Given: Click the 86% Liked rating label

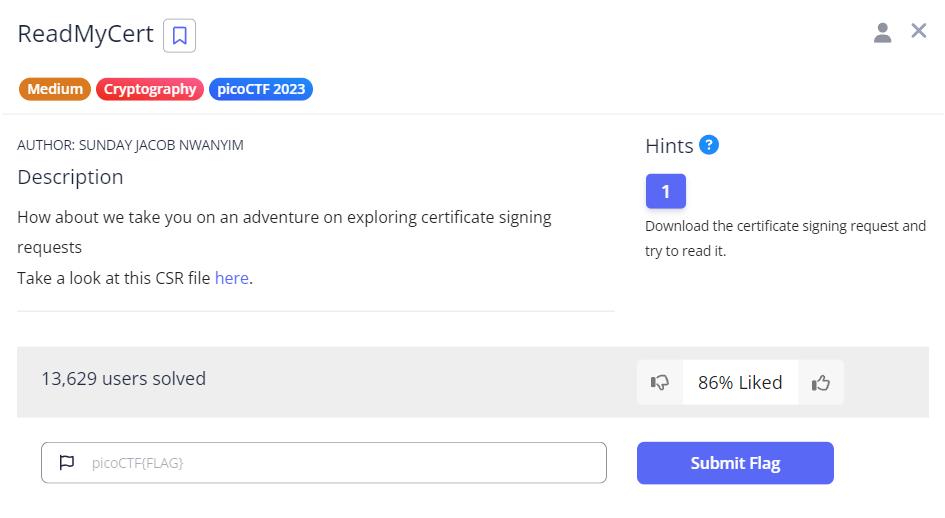Looking at the screenshot, I should (x=740, y=382).
